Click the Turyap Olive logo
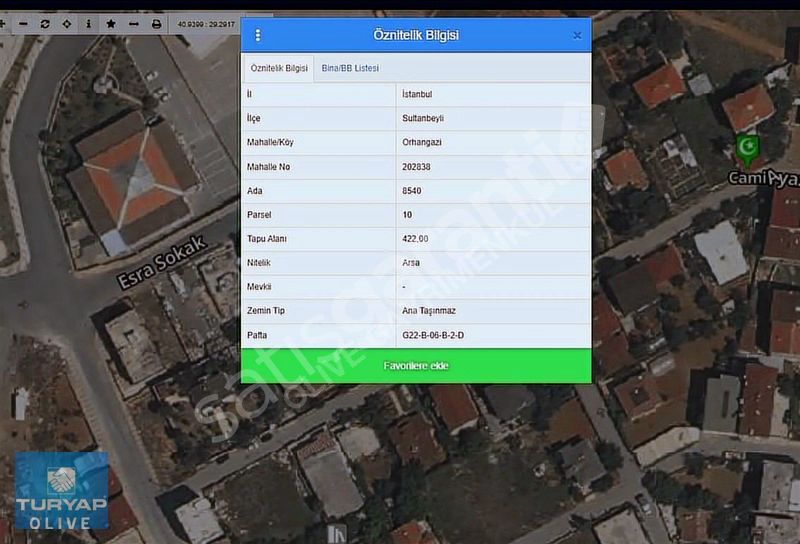Viewport: 800px width, 544px height. 61,490
